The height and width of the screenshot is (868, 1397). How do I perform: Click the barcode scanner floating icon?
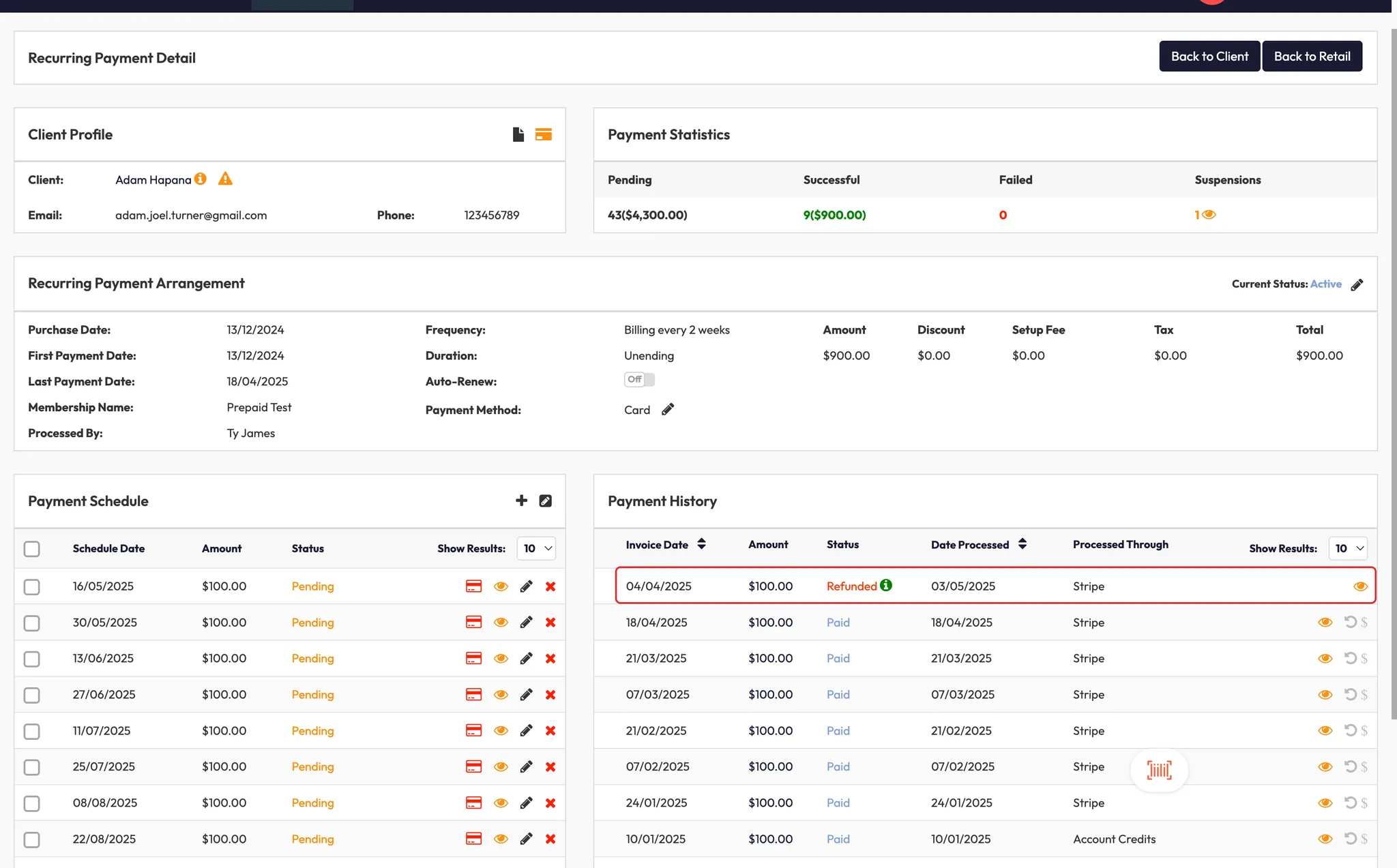1159,770
